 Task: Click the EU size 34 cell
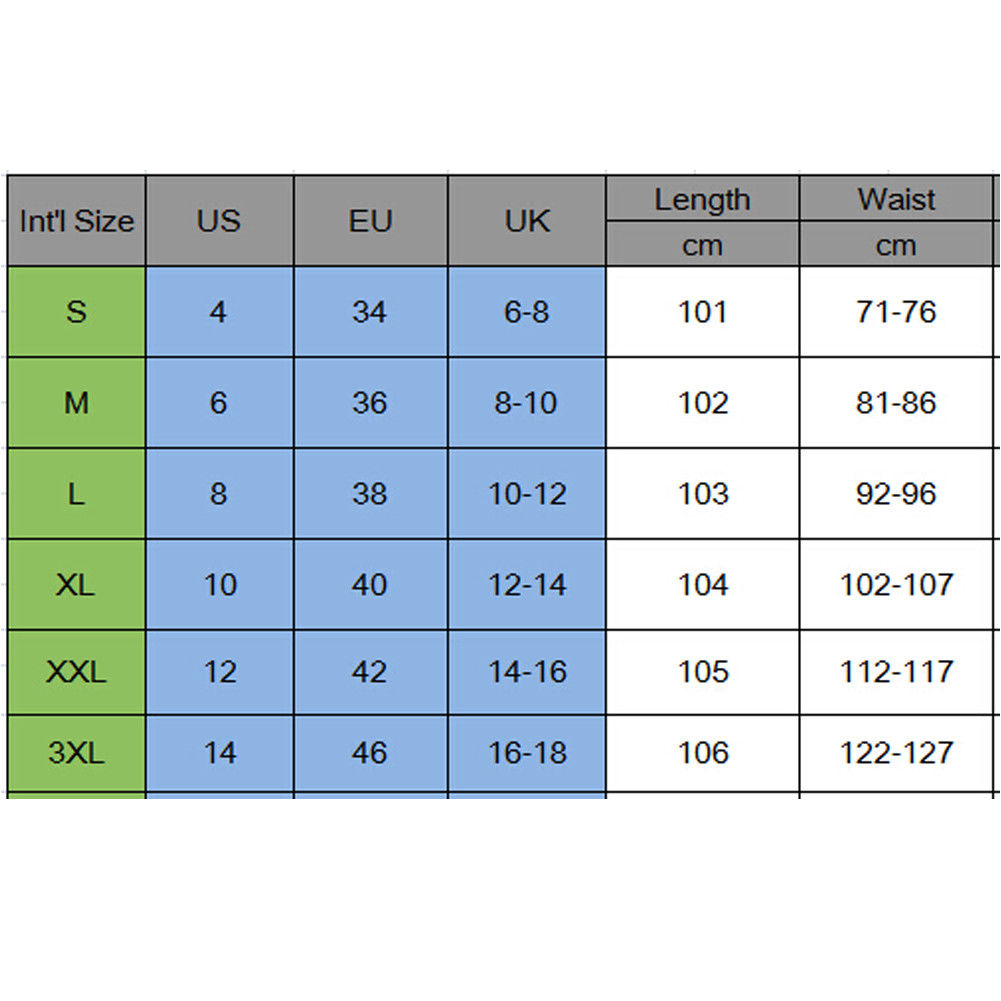click(370, 312)
